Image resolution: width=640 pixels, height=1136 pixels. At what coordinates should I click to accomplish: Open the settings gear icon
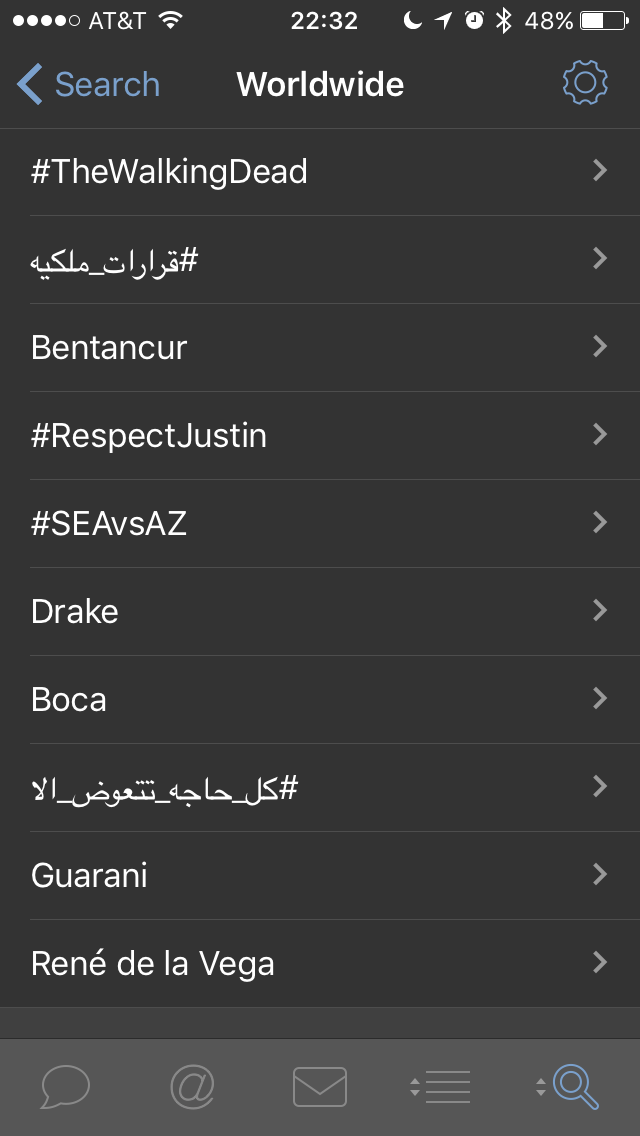click(x=585, y=83)
